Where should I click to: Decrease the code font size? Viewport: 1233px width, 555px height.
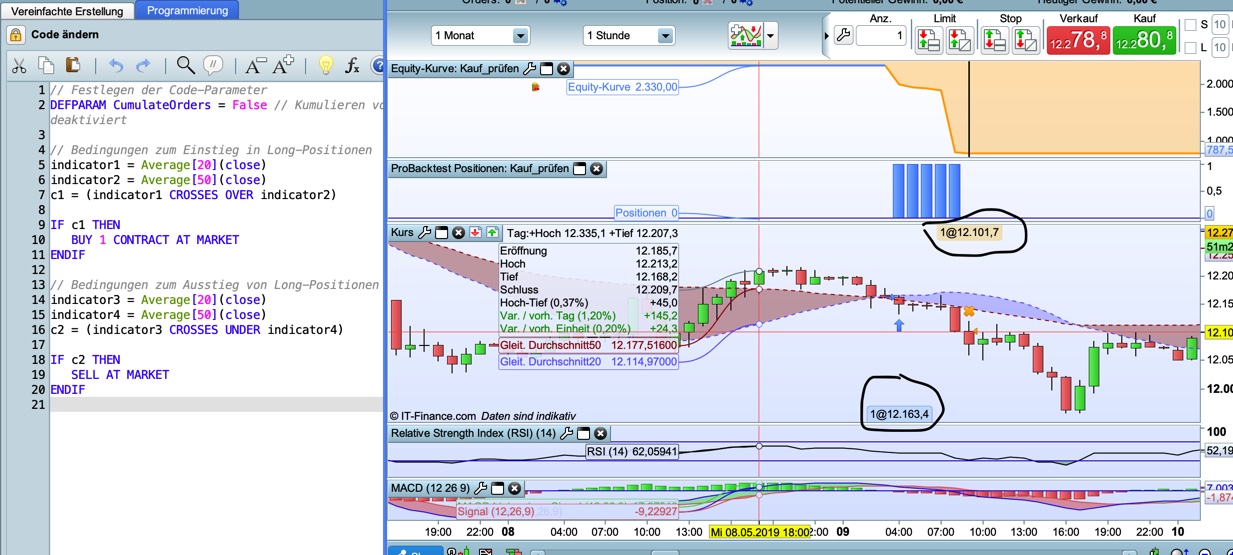pos(255,66)
